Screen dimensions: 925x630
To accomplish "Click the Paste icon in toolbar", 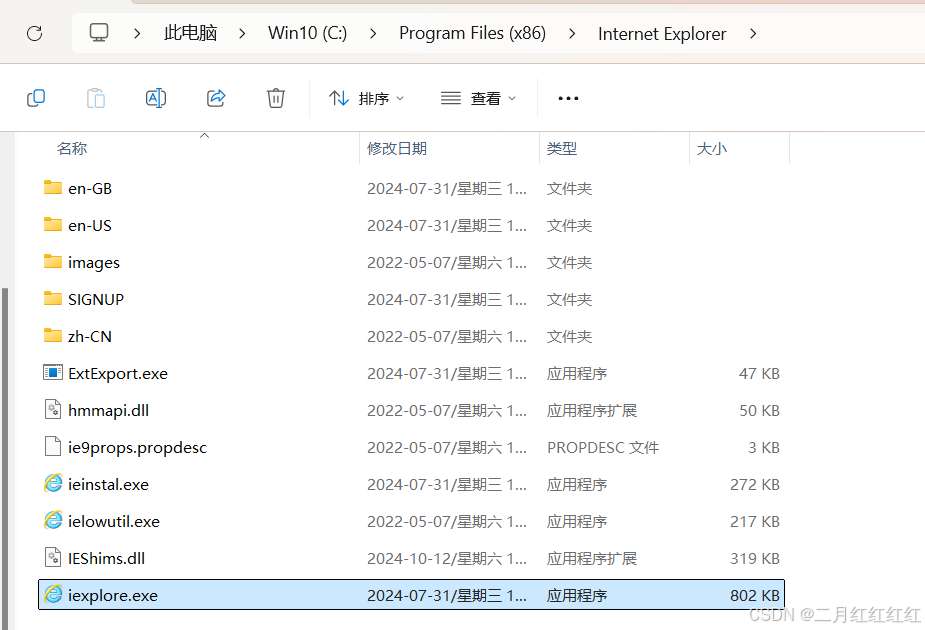I will coord(96,98).
